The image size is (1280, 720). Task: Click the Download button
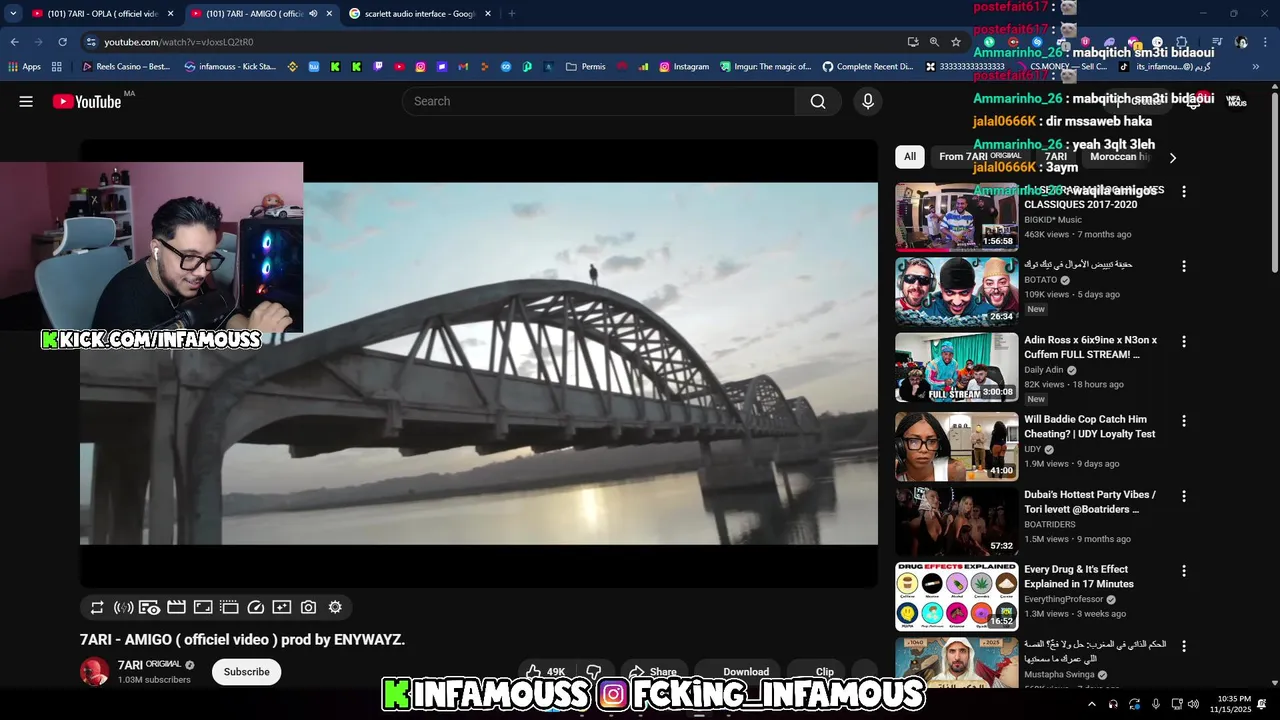pos(736,672)
